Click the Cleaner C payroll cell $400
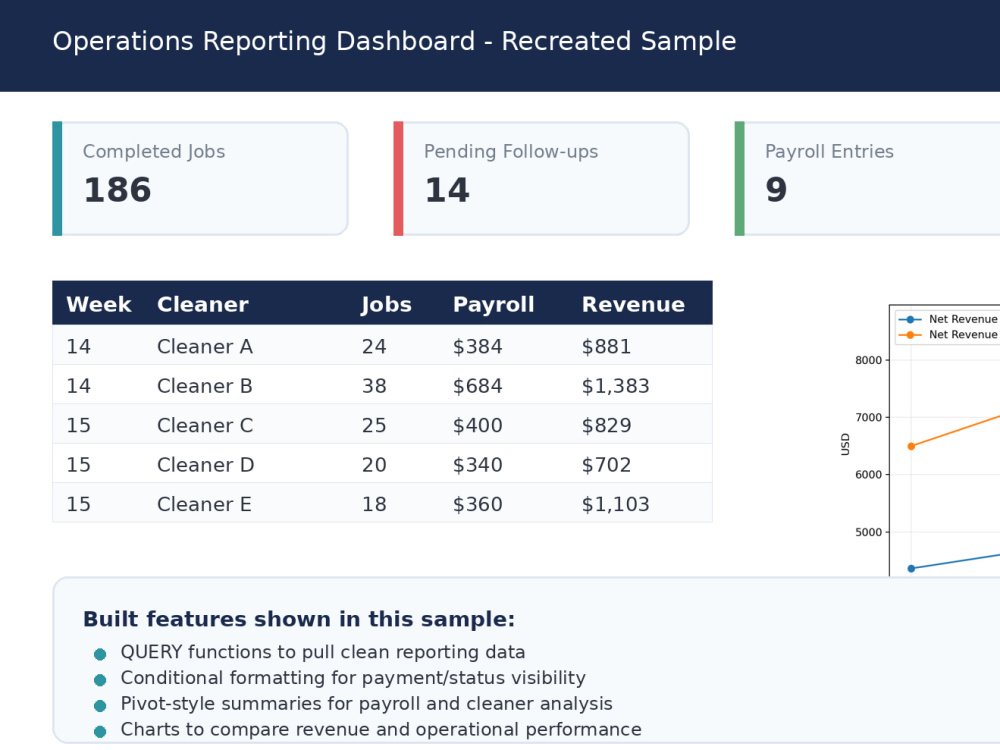This screenshot has width=1000, height=750. (478, 425)
